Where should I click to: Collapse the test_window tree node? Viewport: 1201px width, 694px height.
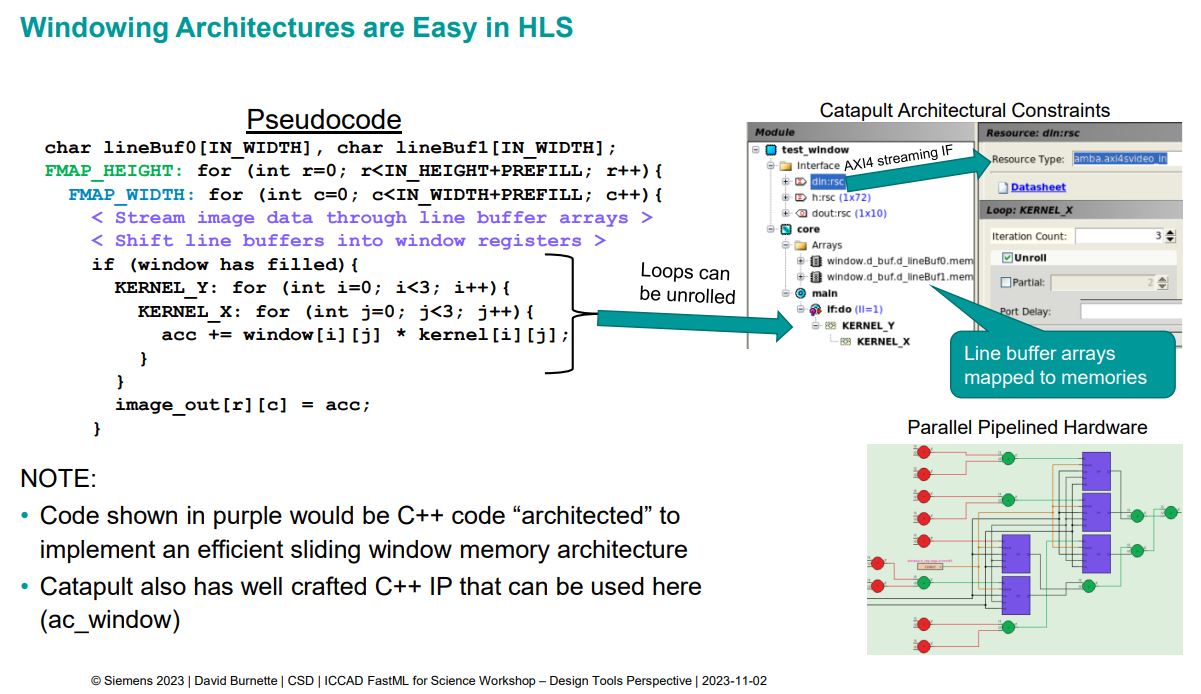756,150
